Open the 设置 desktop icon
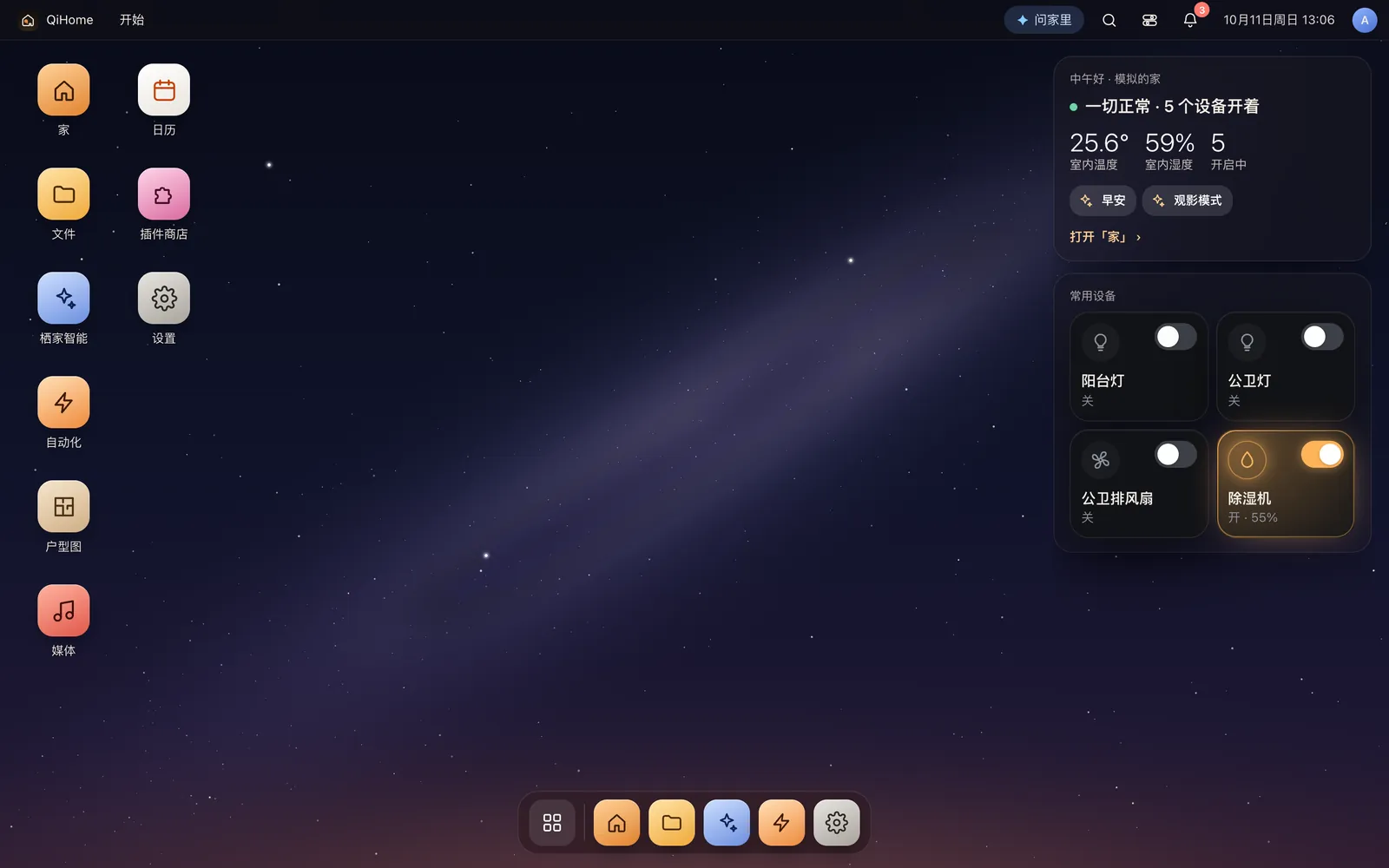This screenshot has height=868, width=1389. point(164,299)
